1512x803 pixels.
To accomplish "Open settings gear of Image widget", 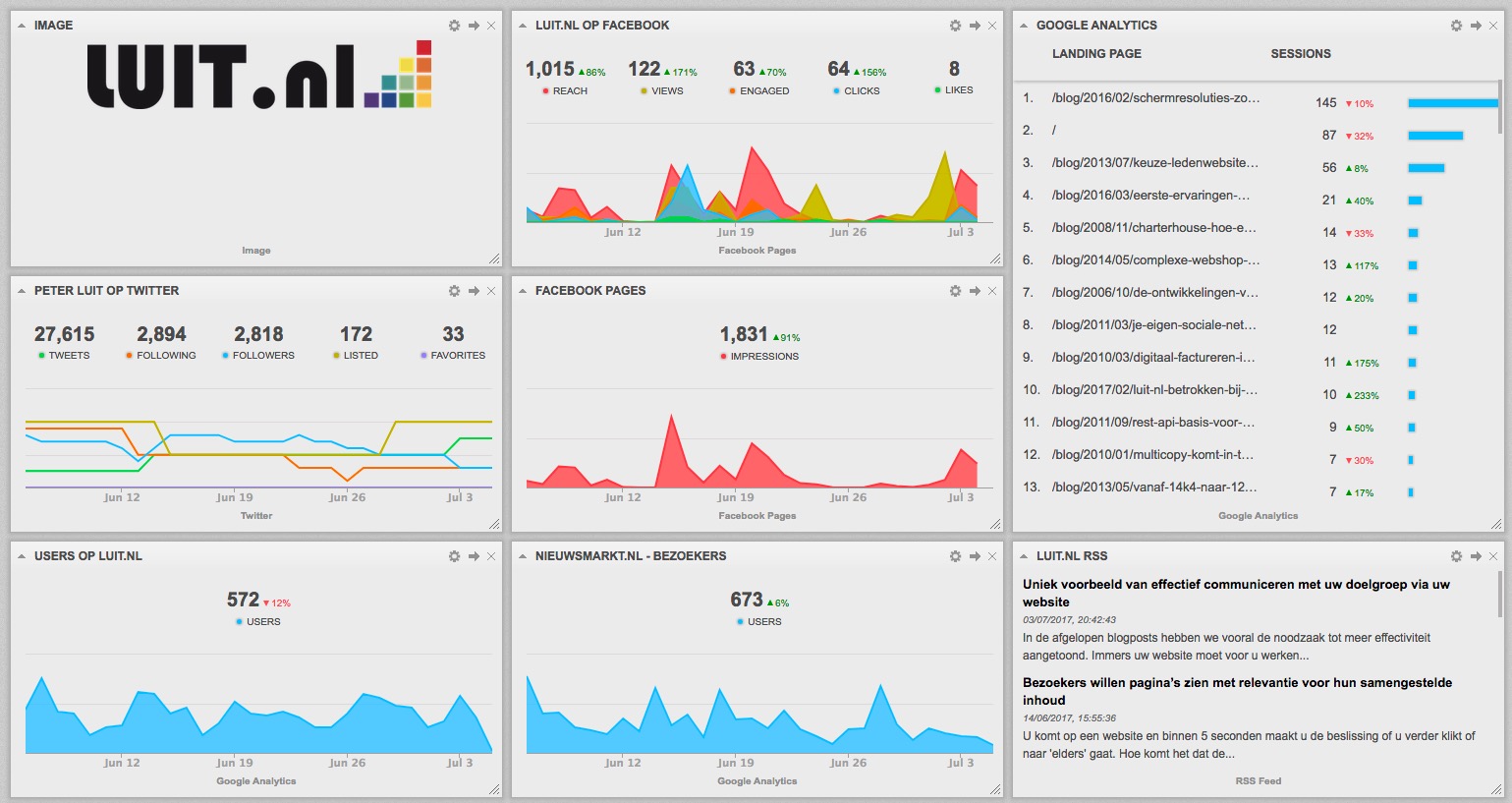I will point(454,26).
